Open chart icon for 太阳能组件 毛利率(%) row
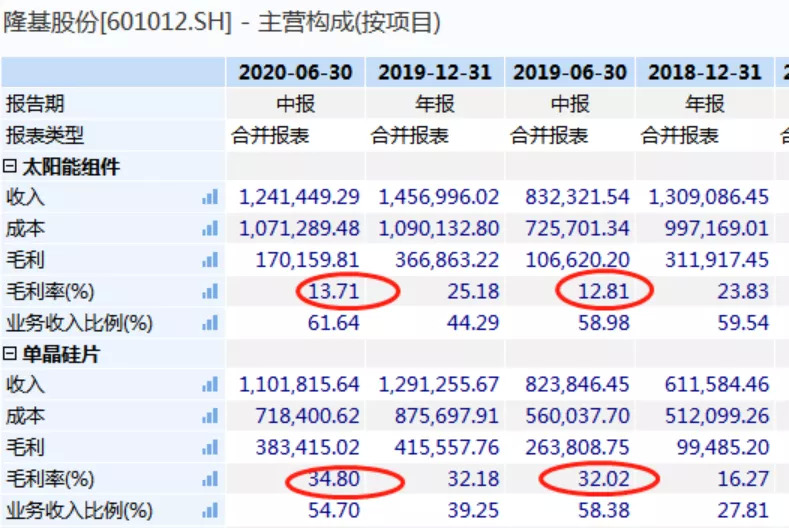 point(210,291)
